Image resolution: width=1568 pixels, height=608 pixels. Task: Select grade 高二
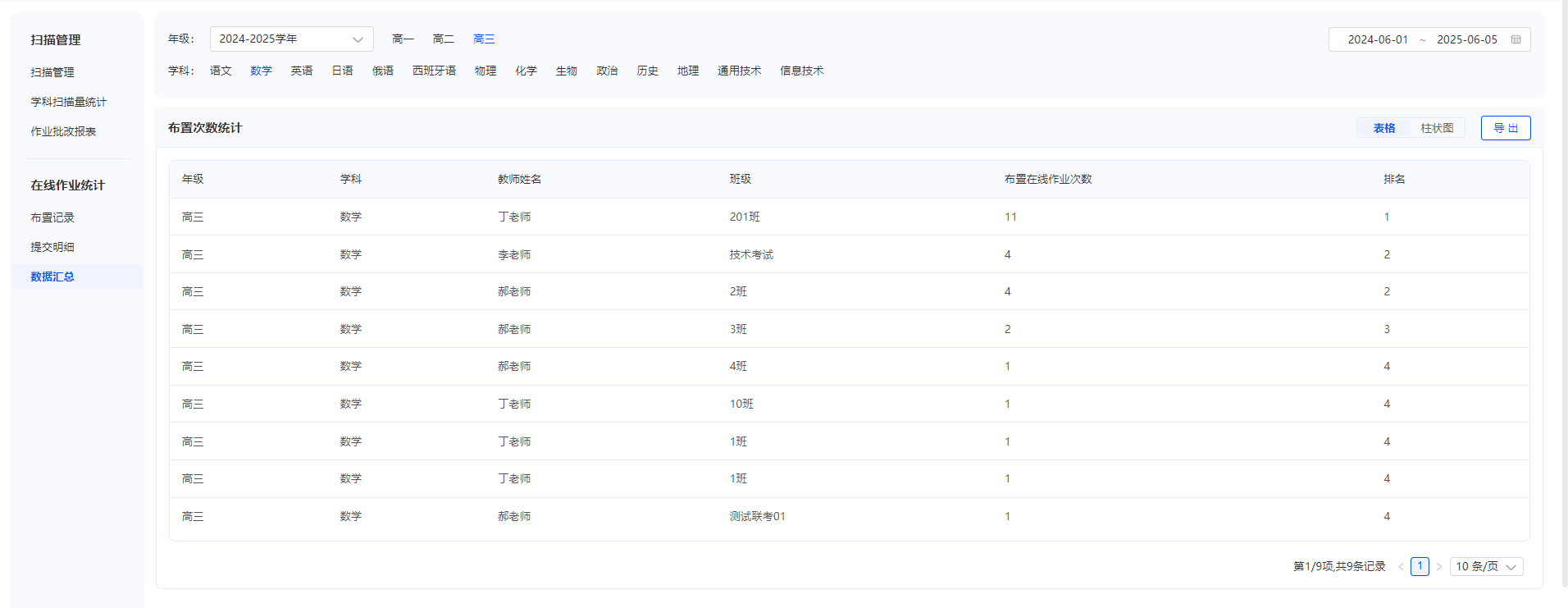coord(444,39)
